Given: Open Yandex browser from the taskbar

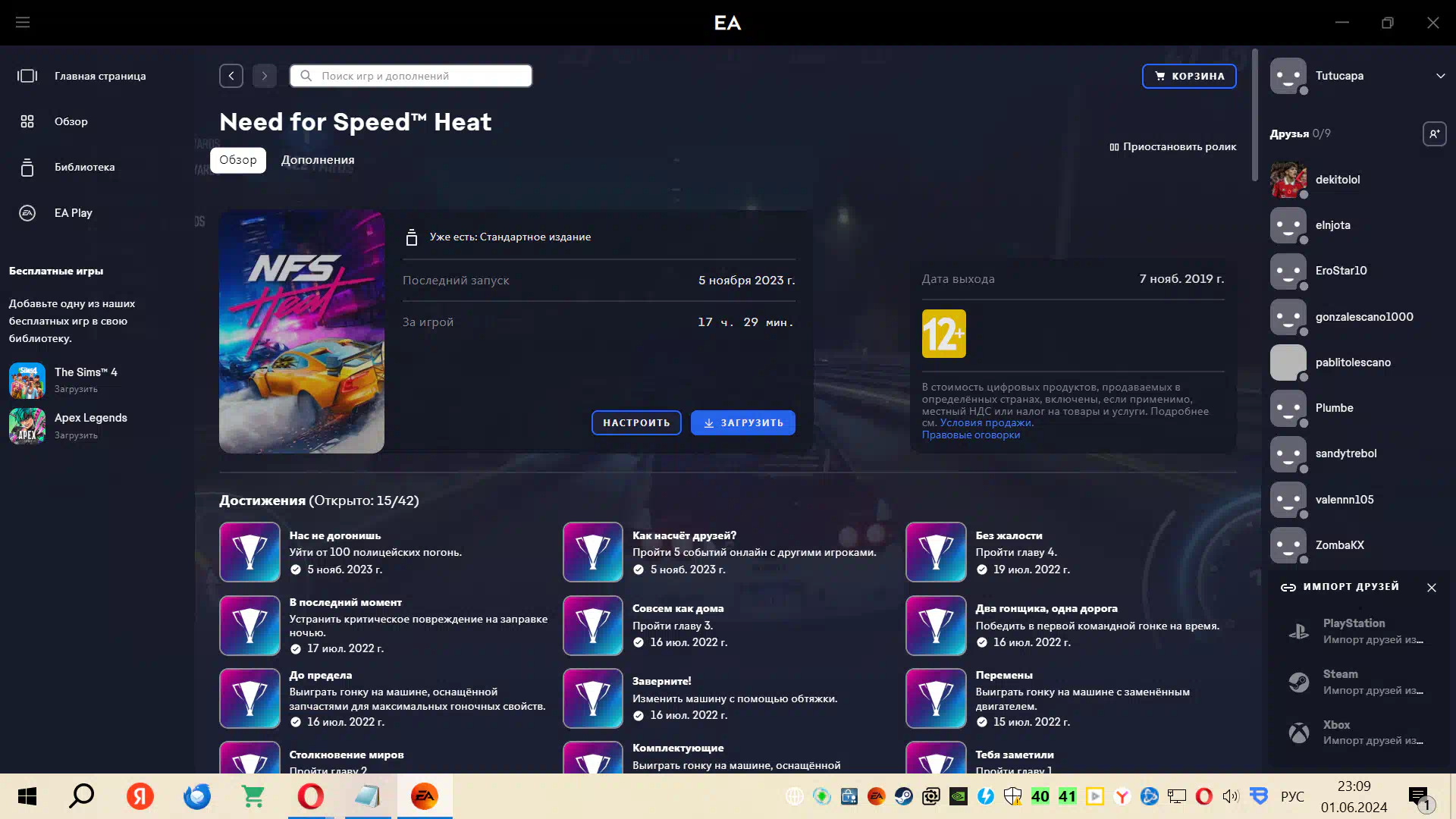Looking at the screenshot, I should (140, 796).
